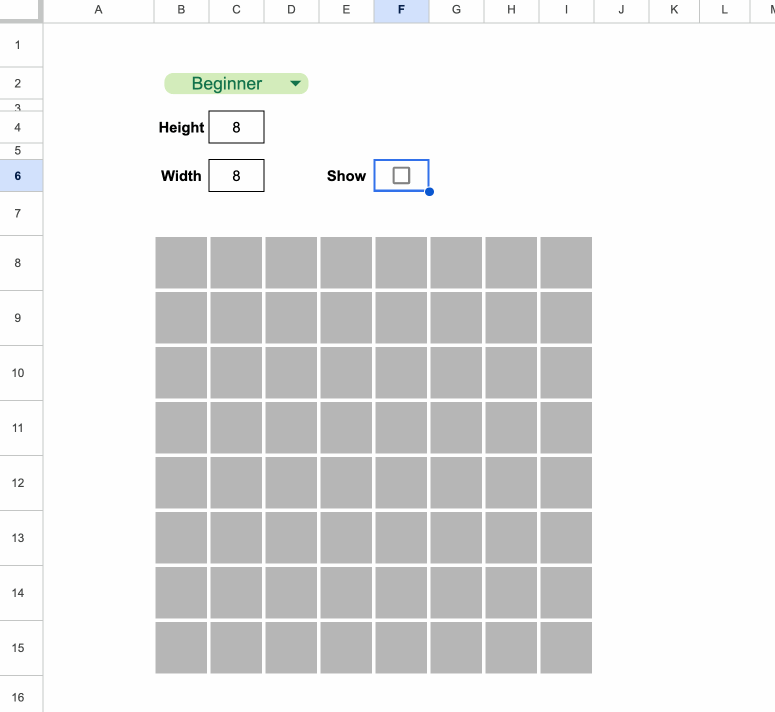Select the Height value cell
Screen dimensions: 775x712
(236, 128)
